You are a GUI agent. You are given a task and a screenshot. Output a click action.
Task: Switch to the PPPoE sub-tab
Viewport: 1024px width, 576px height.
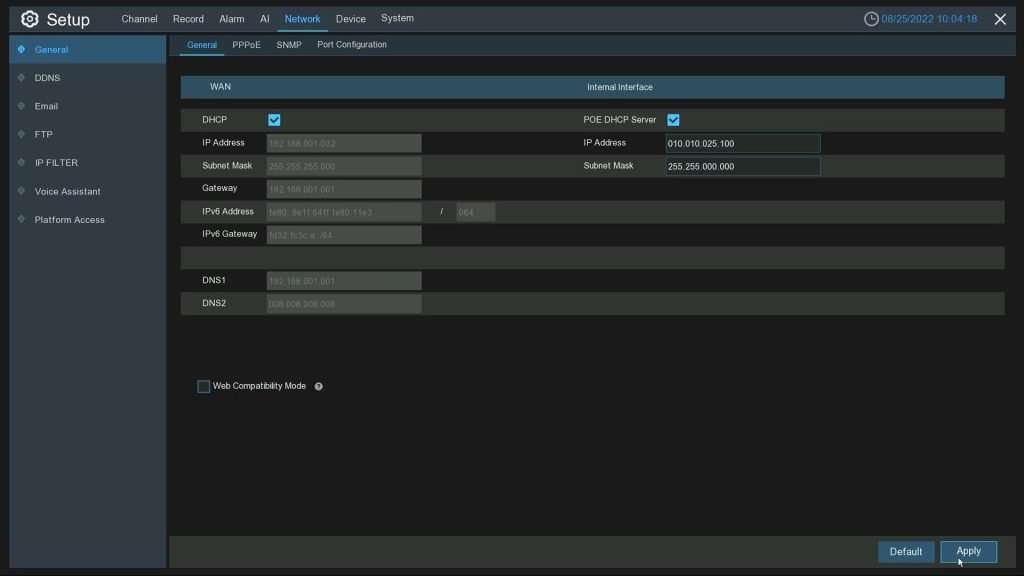246,44
